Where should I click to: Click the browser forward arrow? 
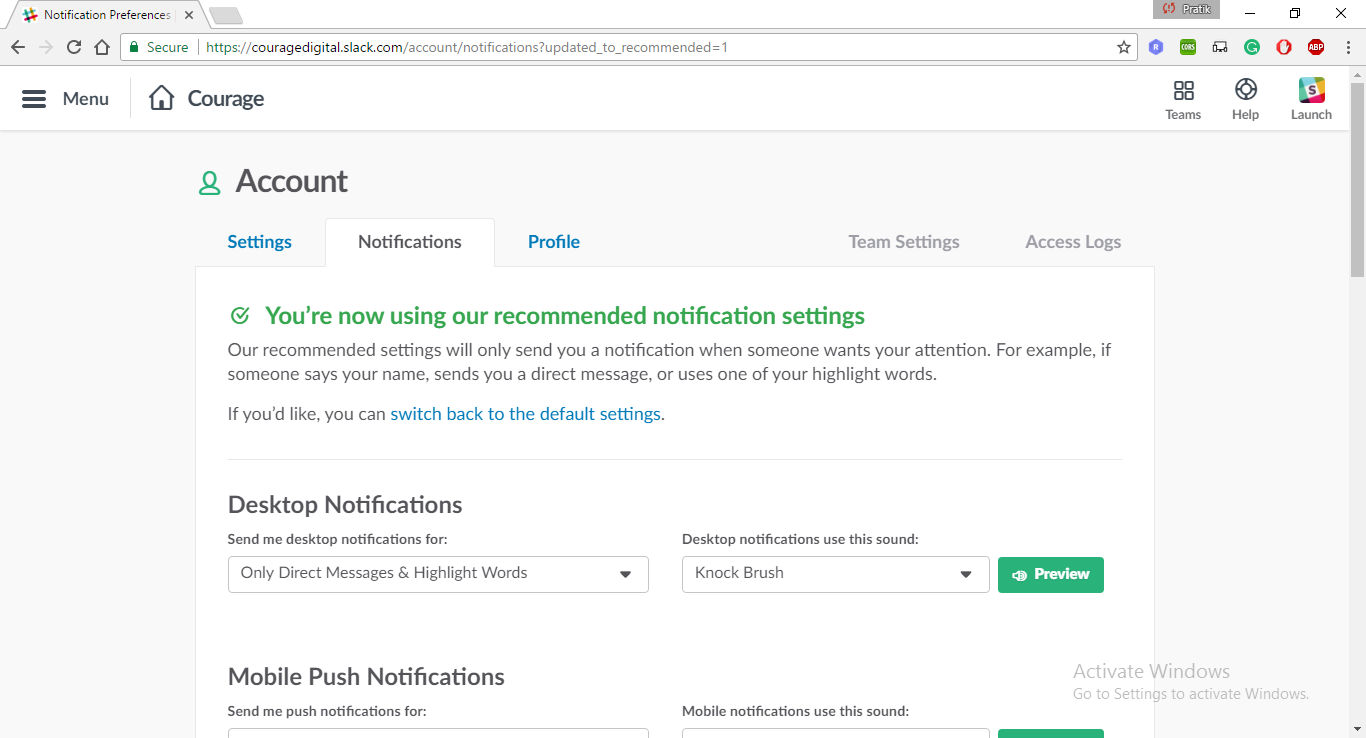click(46, 47)
